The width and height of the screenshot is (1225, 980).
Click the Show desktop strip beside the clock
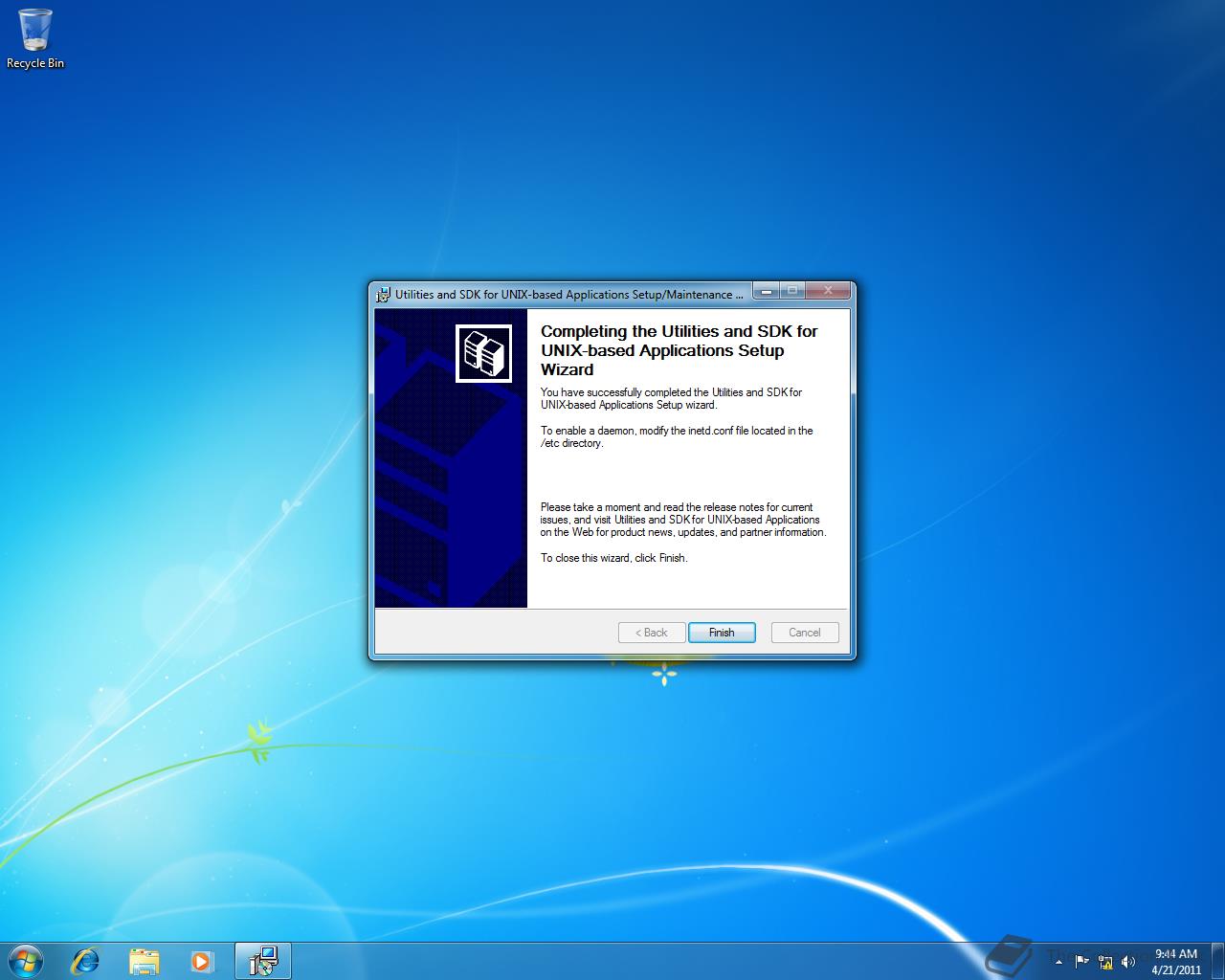click(1217, 961)
